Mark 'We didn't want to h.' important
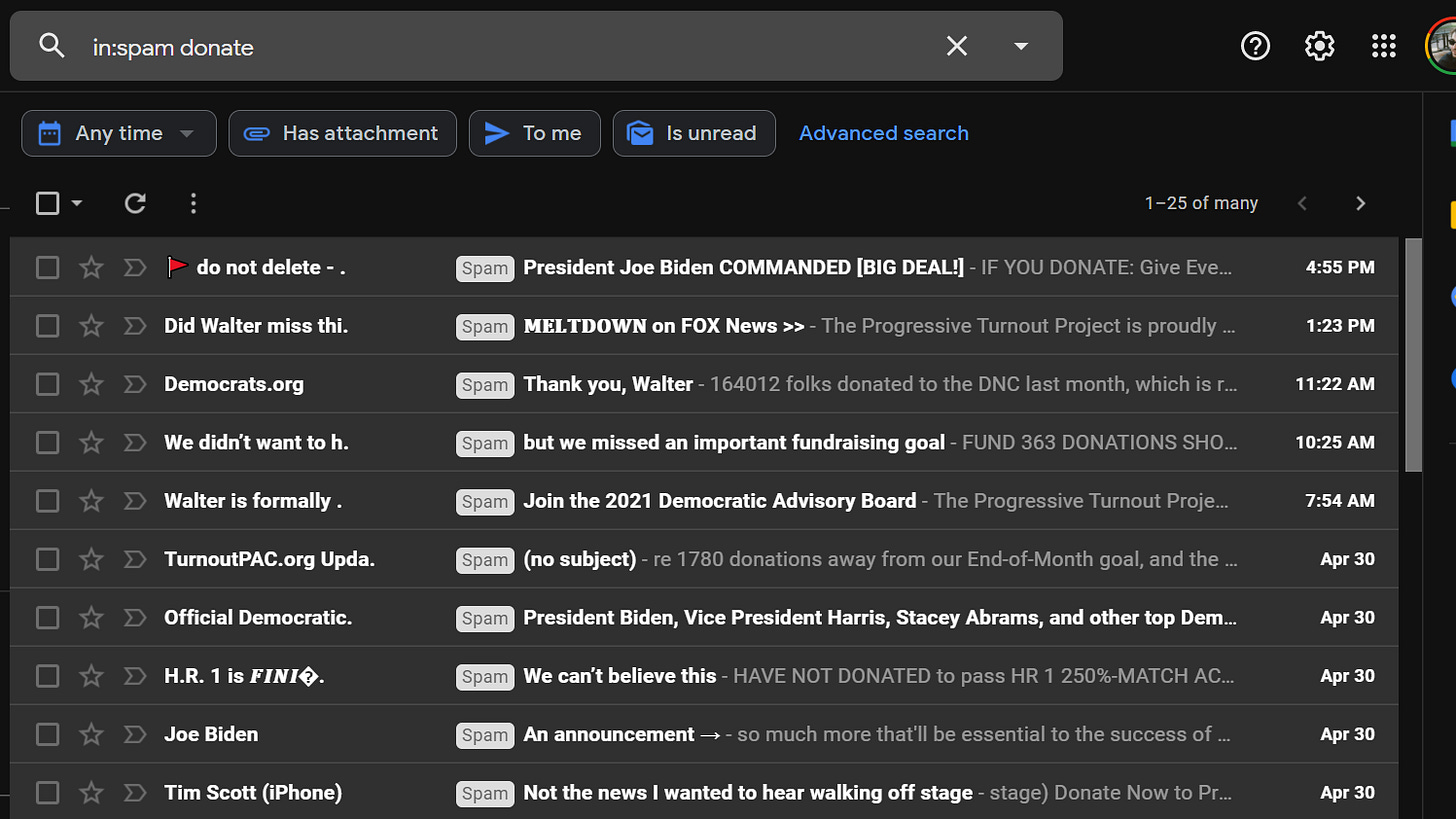 pos(134,441)
